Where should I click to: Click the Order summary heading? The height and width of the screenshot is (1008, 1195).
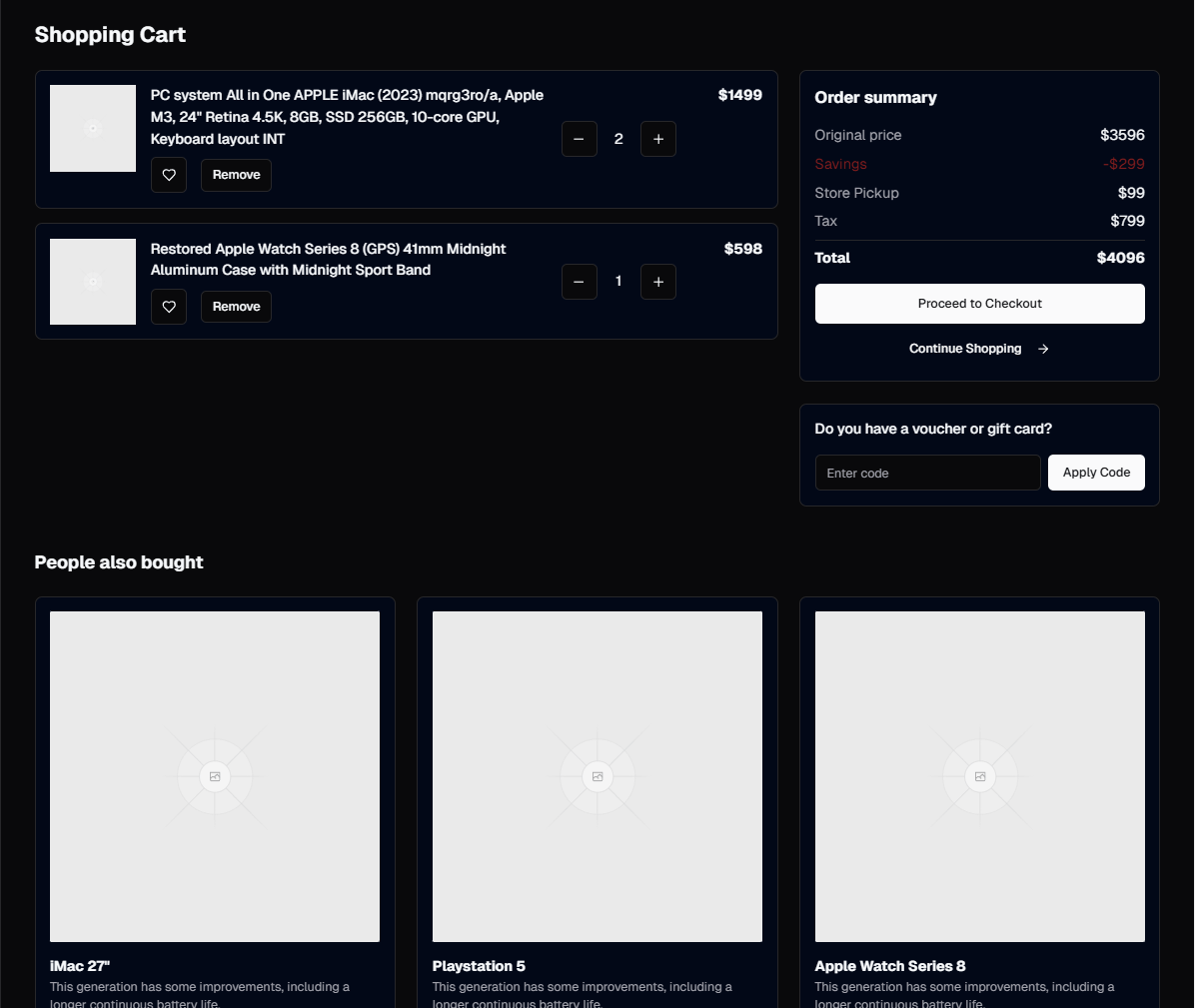pyautogui.click(x=875, y=98)
